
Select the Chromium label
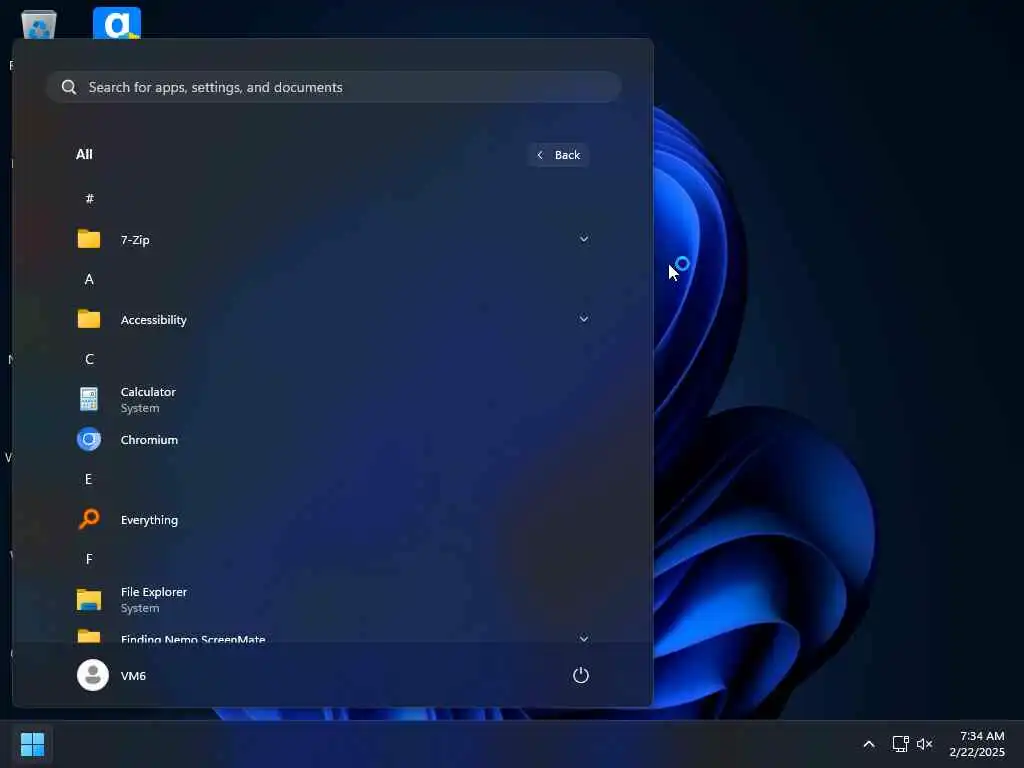[149, 440]
